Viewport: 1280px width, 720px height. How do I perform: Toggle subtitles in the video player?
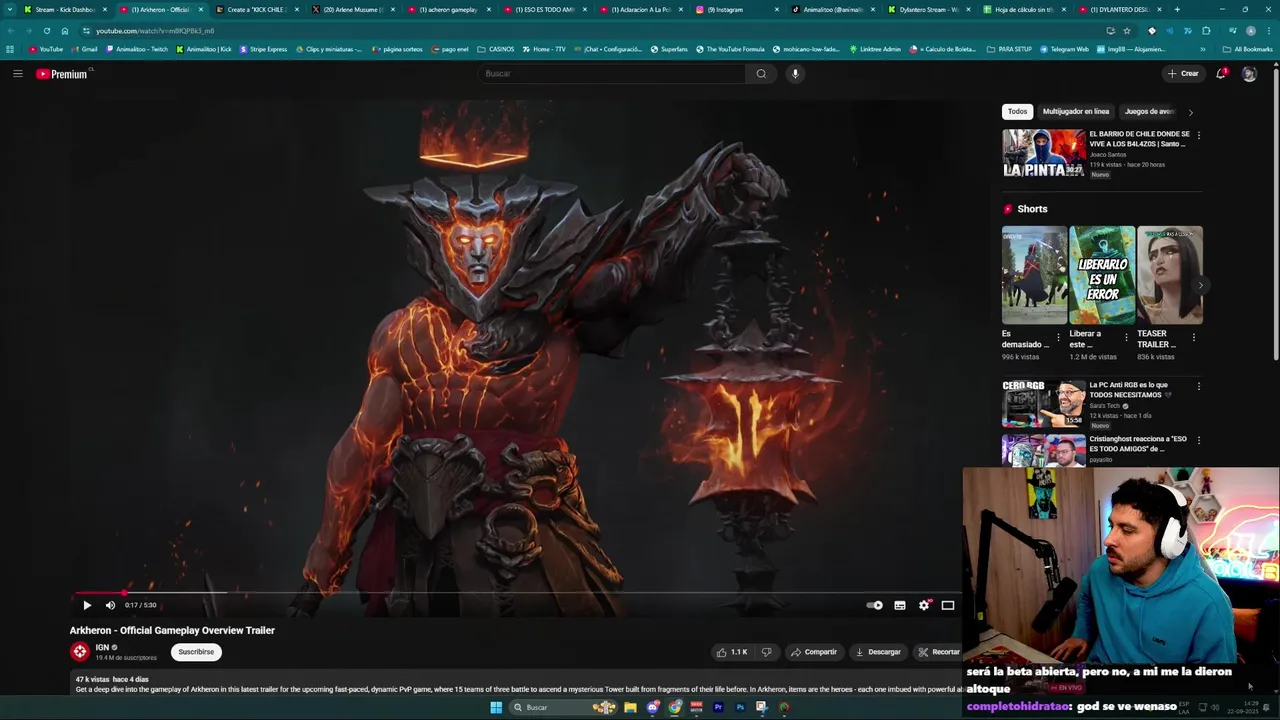coord(900,605)
